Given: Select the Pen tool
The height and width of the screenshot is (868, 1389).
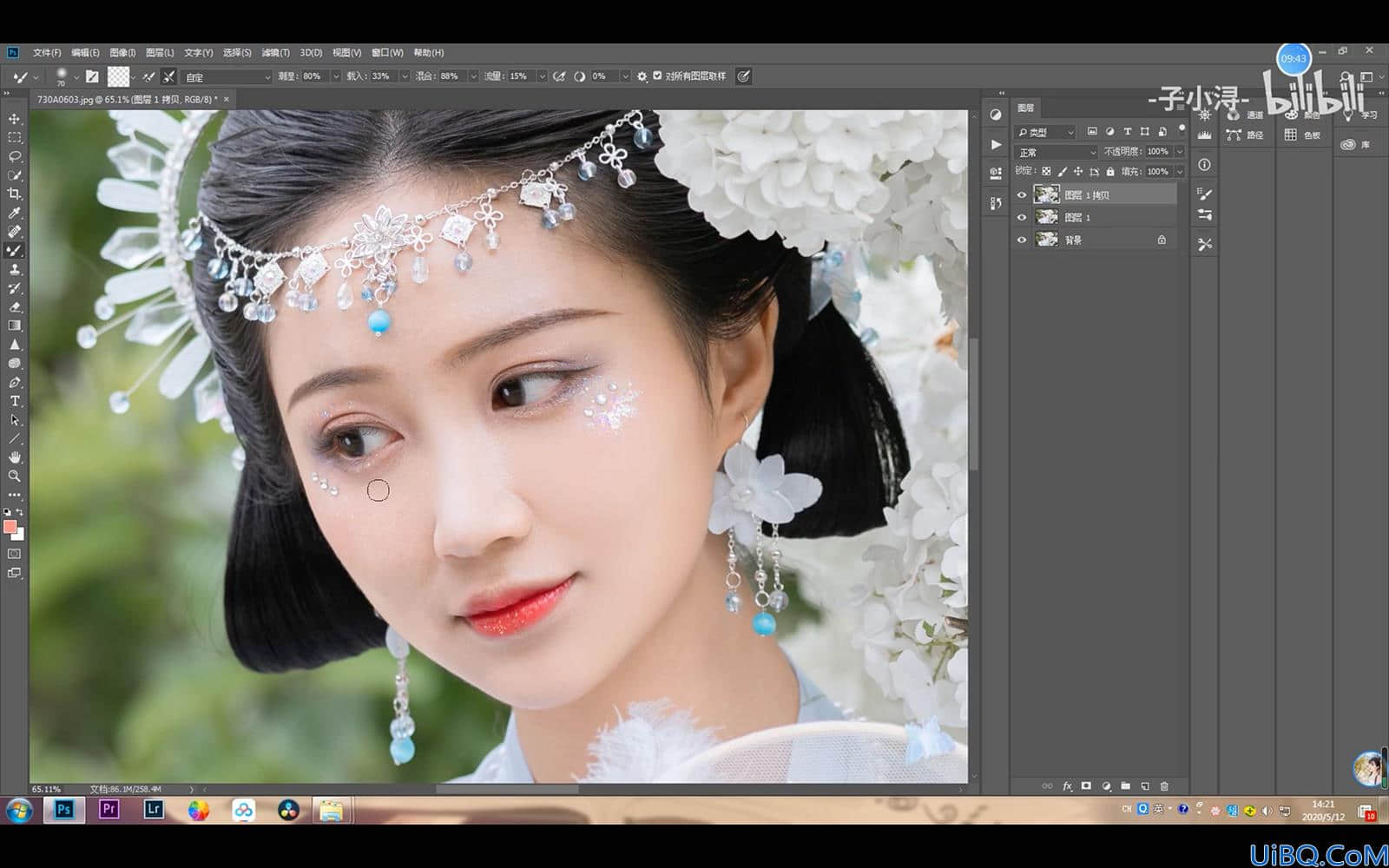Looking at the screenshot, I should point(15,383).
